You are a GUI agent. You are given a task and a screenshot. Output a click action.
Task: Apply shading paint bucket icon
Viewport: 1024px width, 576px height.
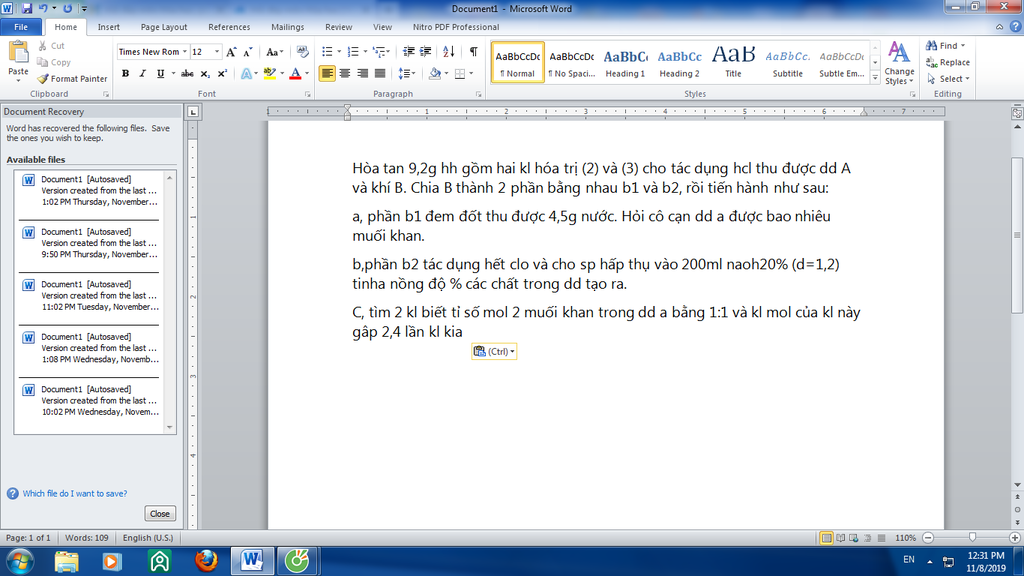pyautogui.click(x=434, y=74)
